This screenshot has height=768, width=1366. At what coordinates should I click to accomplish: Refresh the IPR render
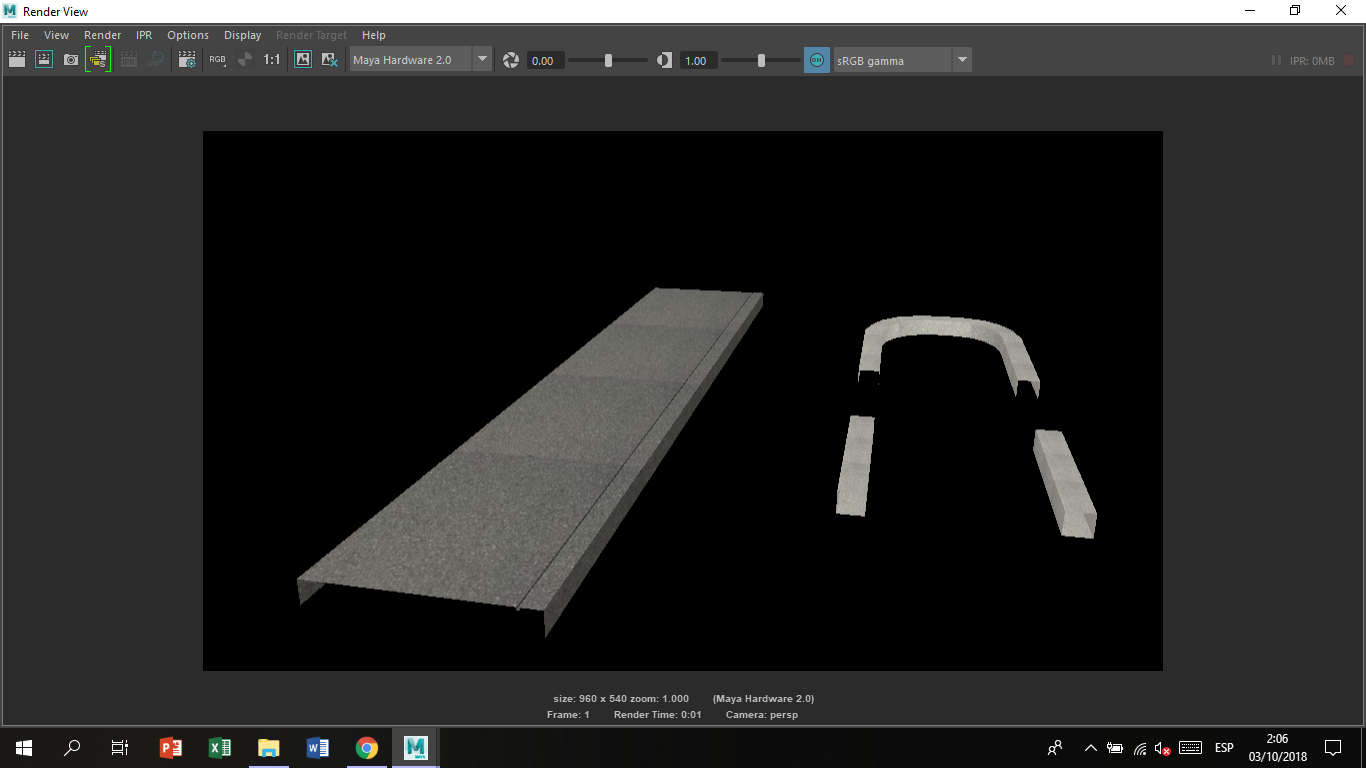pos(155,59)
